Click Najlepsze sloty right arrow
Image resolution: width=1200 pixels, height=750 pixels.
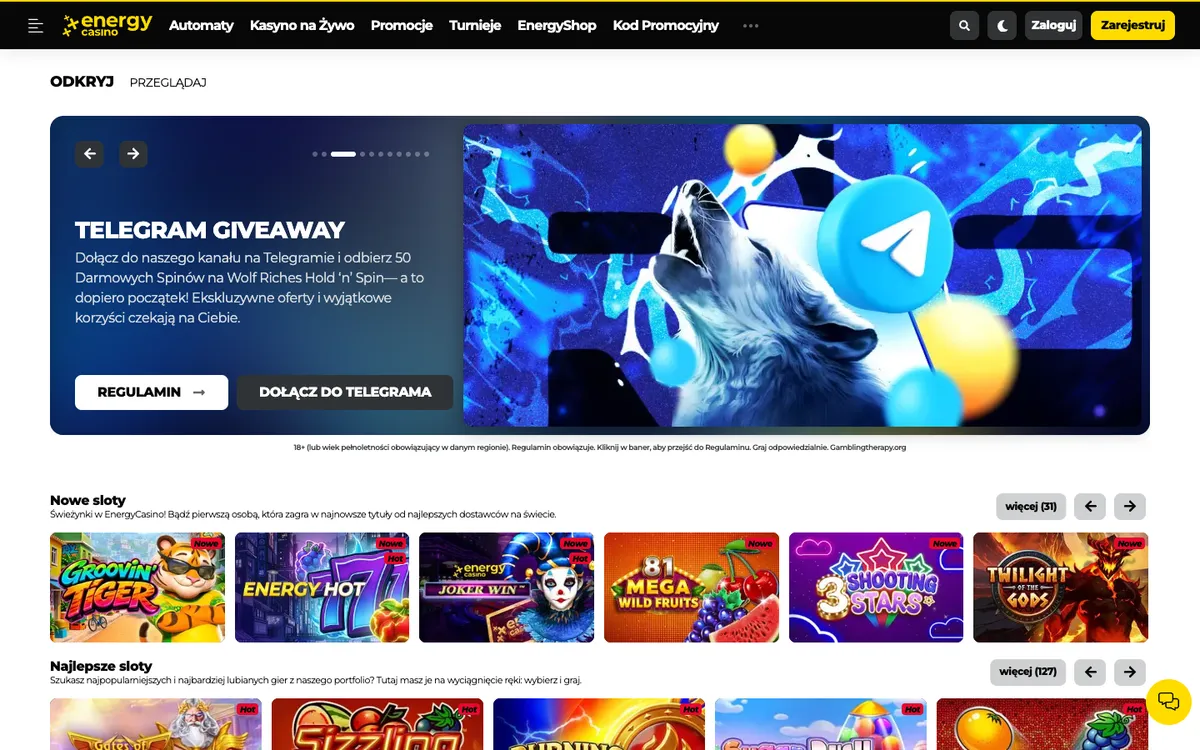(x=1130, y=672)
